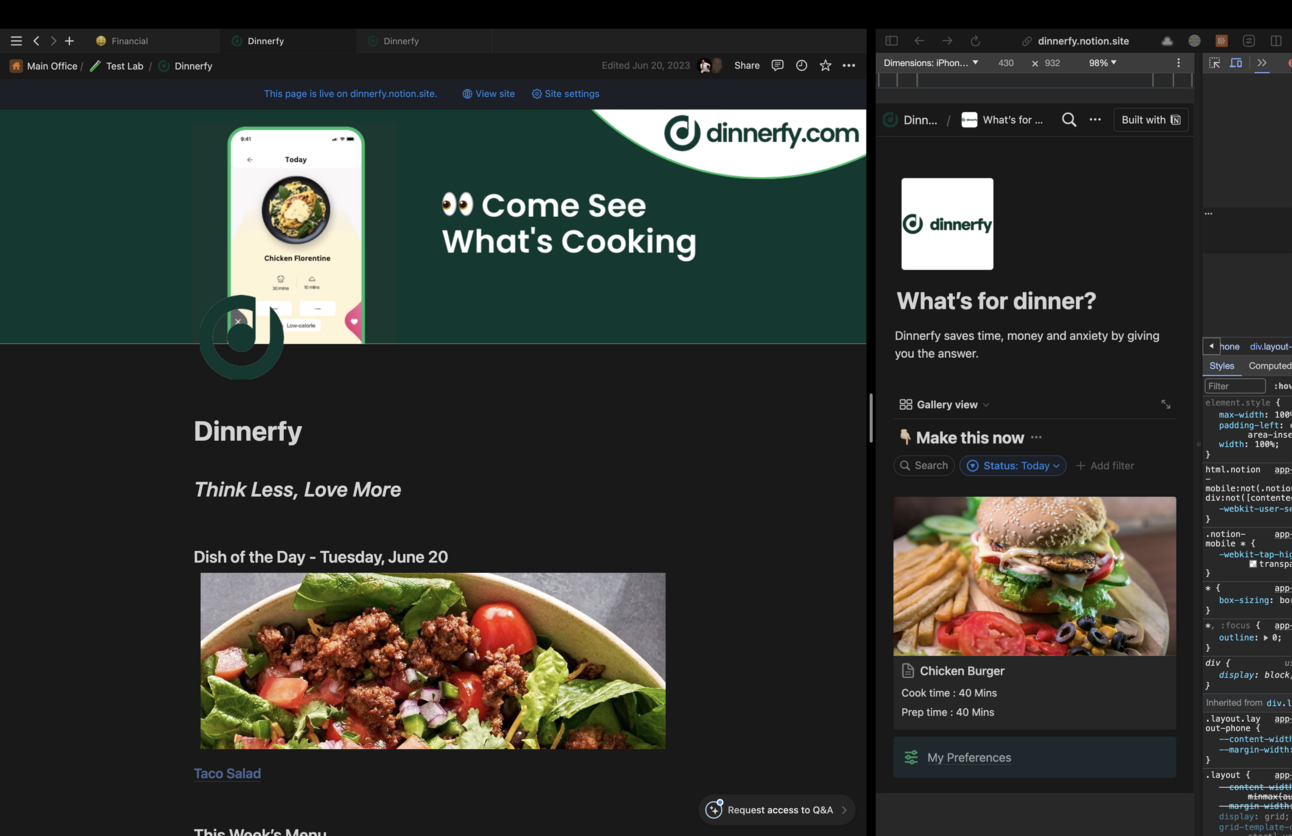Switch to the second Dinnerfy tab
This screenshot has width=1292, height=836.
[x=400, y=41]
